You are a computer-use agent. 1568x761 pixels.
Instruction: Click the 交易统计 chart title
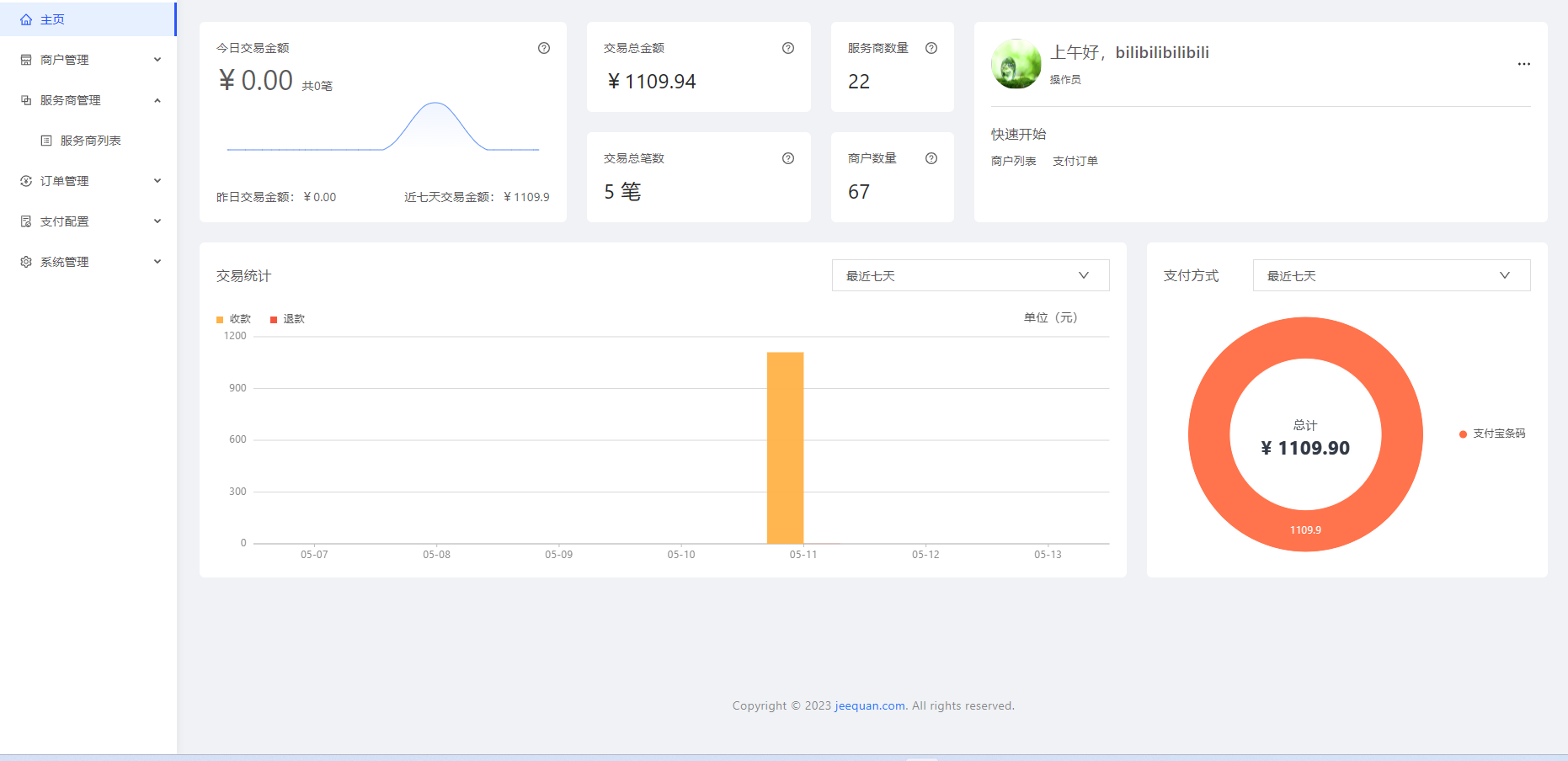pos(243,276)
